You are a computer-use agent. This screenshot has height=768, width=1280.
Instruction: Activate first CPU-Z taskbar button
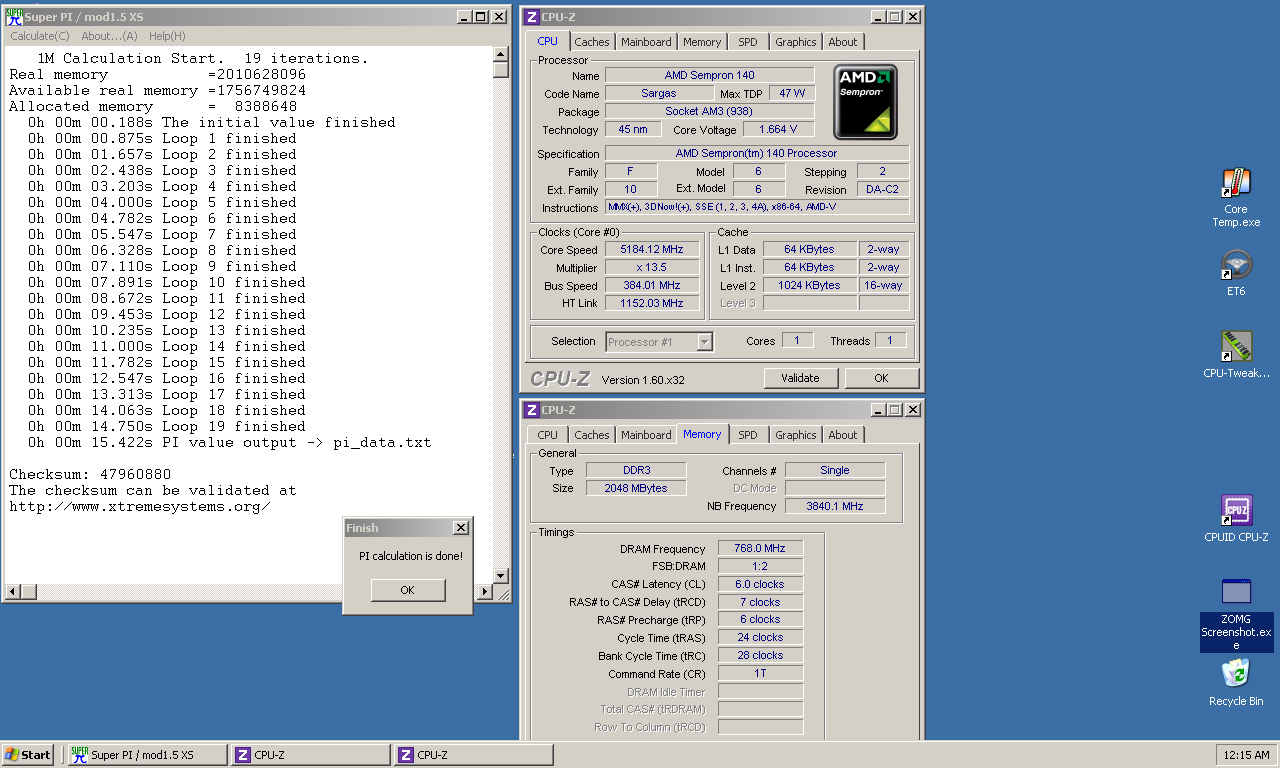click(x=310, y=755)
